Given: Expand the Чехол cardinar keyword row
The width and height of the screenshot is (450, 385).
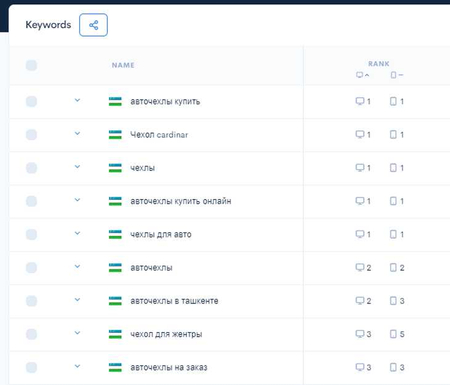Looking at the screenshot, I should (x=77, y=133).
